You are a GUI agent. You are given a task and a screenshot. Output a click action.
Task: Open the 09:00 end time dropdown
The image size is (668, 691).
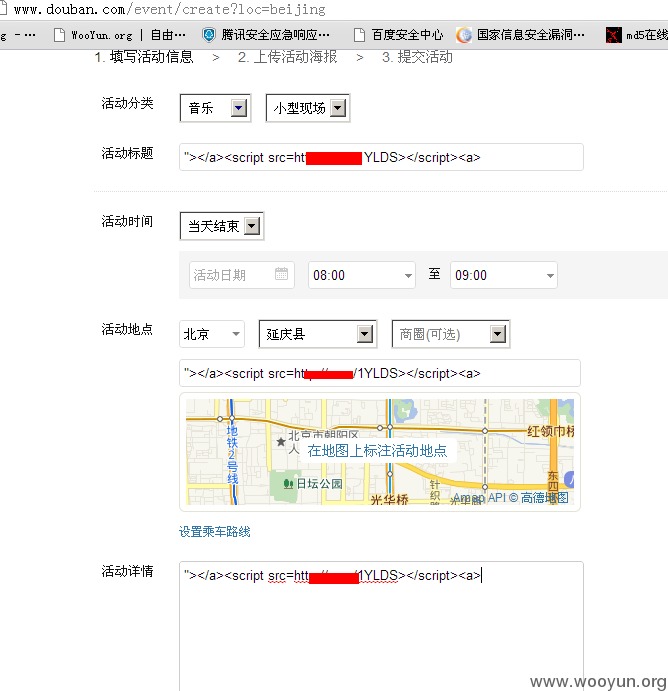point(504,275)
